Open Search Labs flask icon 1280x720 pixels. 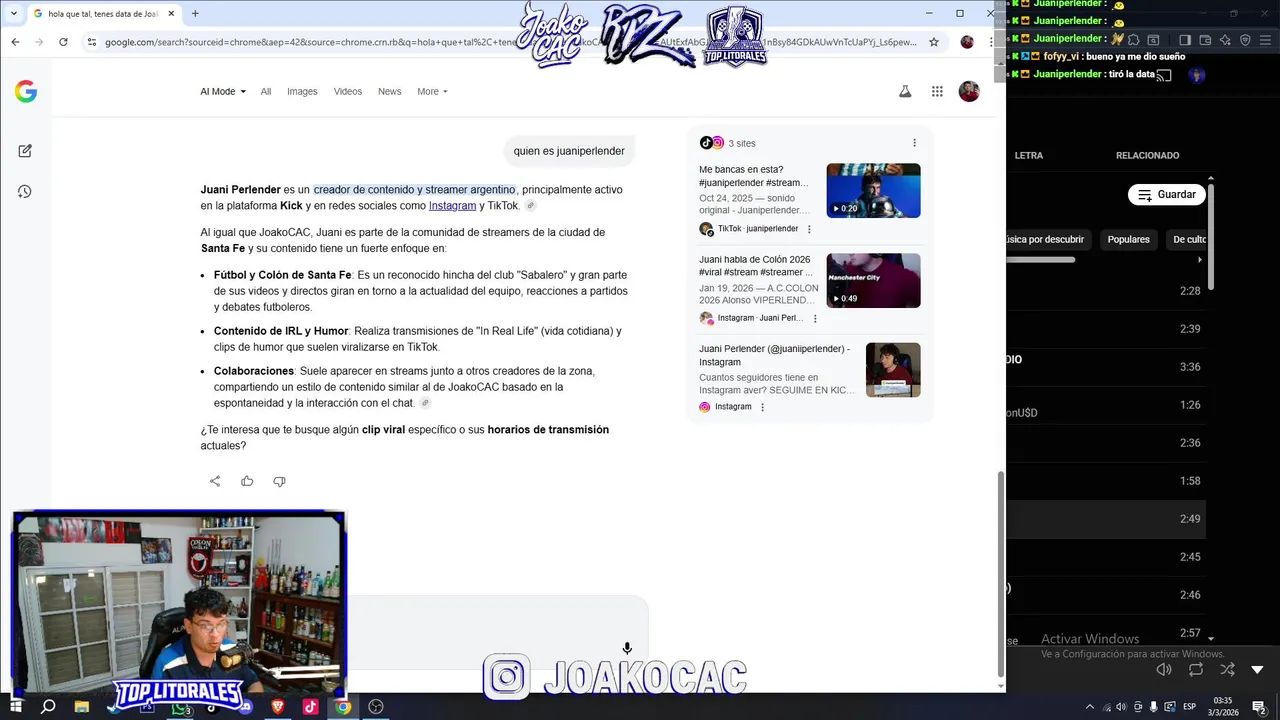tap(905, 91)
